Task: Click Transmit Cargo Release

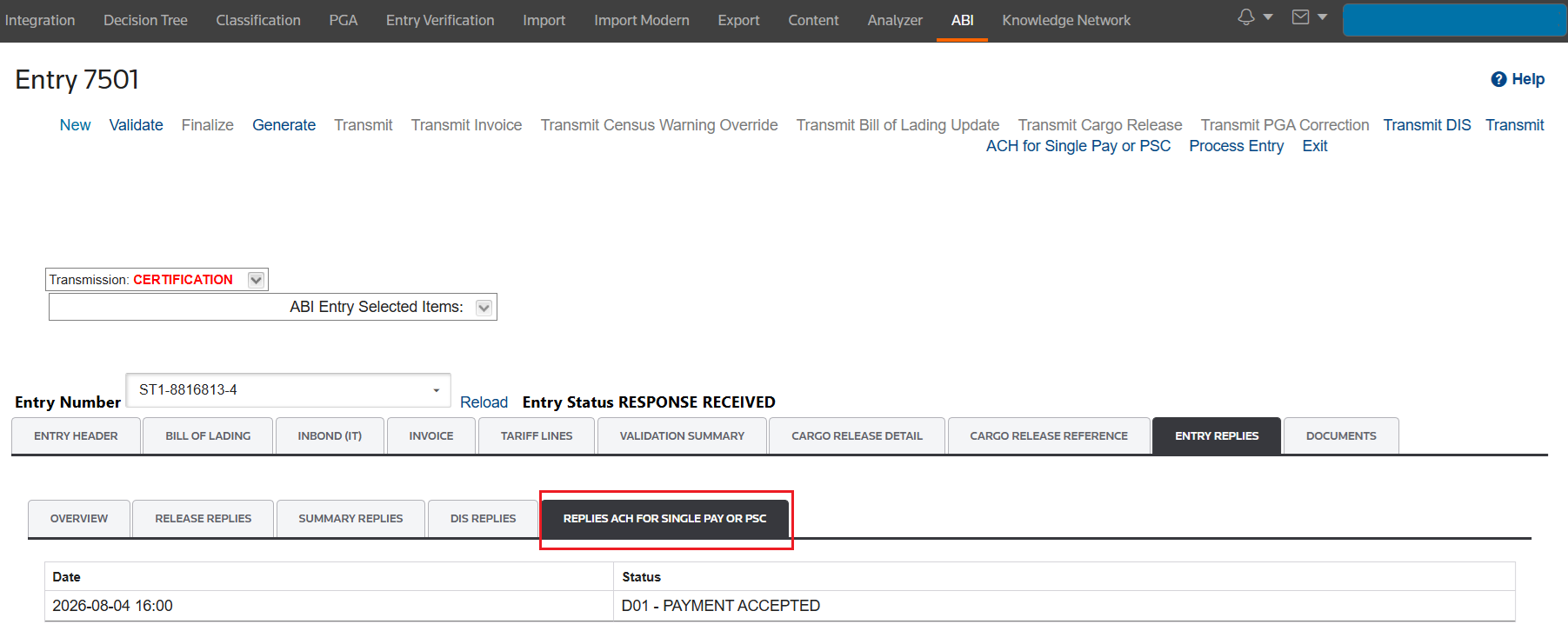Action: pos(1100,125)
